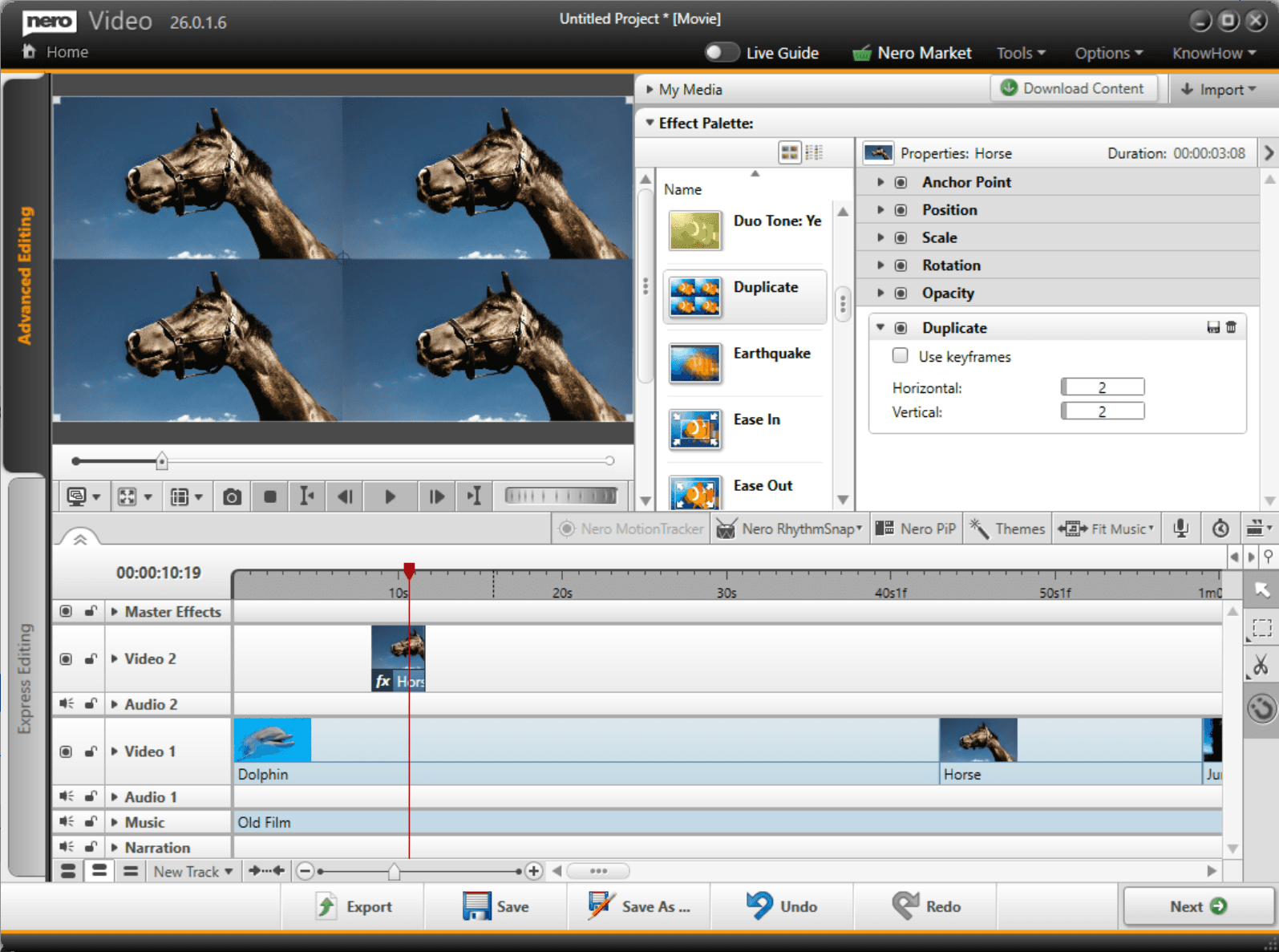Expand Anchor Point property
Viewport: 1279px width, 952px height.
[880, 182]
